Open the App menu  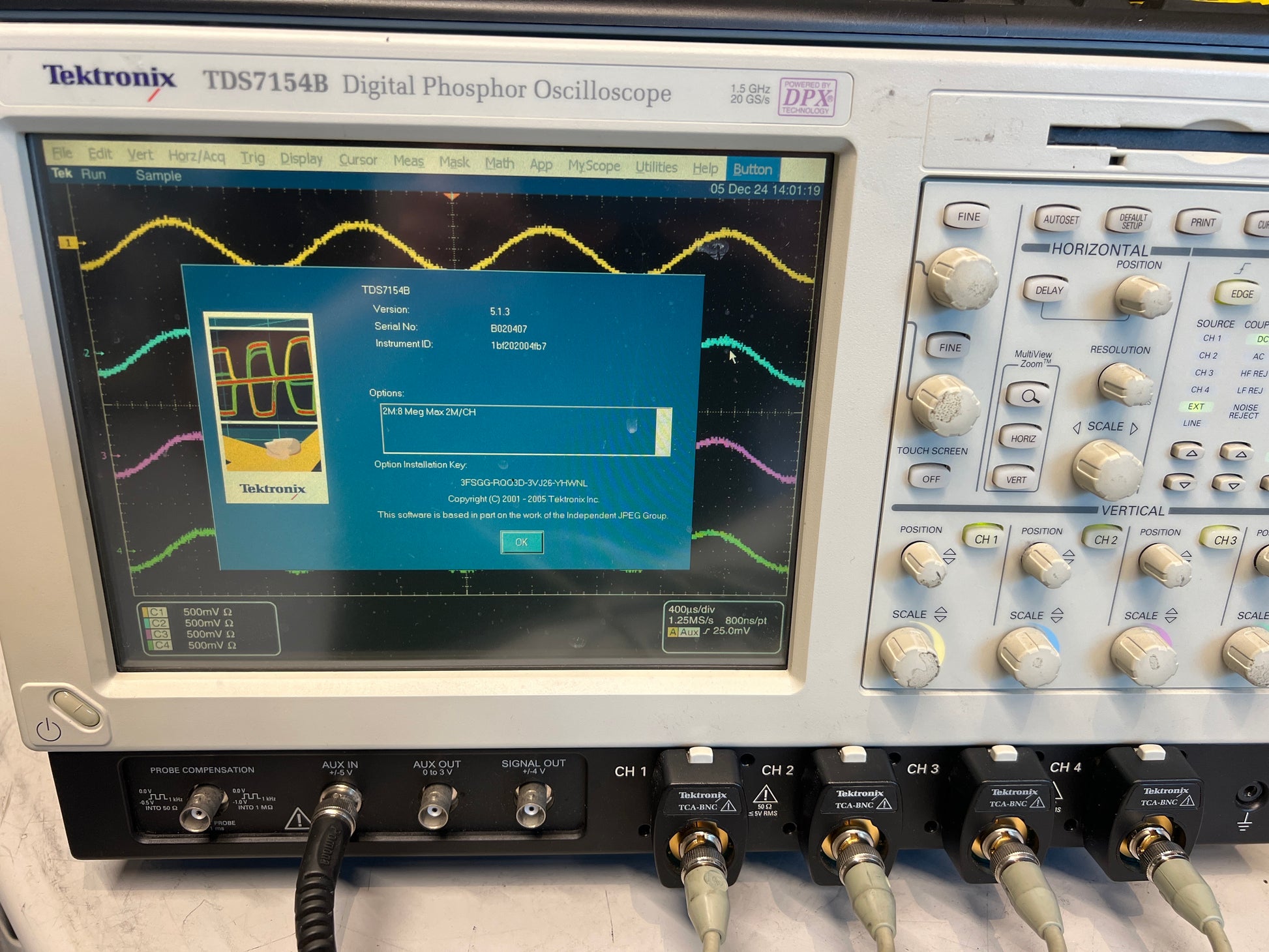pos(541,165)
